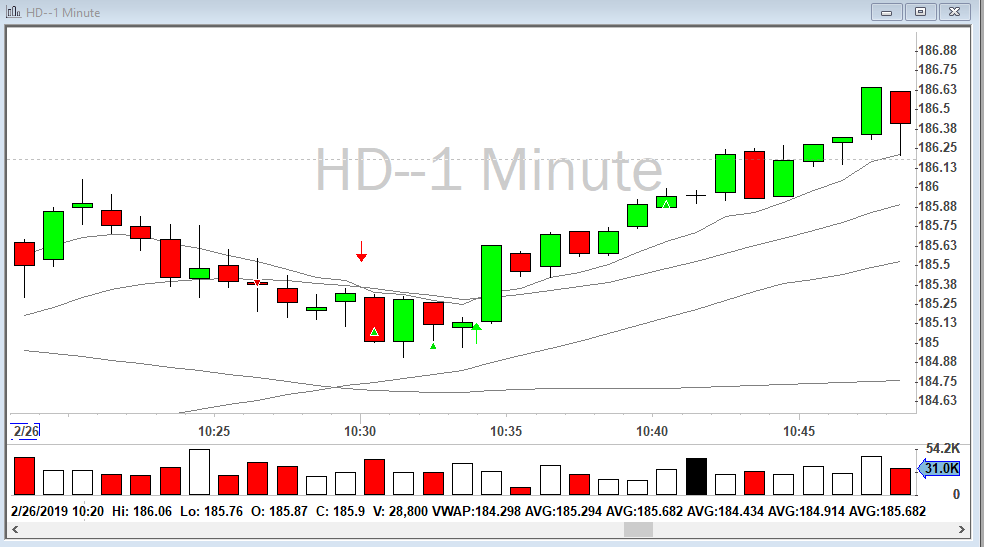The width and height of the screenshot is (984, 547).
Task: Click the chart icon in the title bar
Action: pos(12,11)
